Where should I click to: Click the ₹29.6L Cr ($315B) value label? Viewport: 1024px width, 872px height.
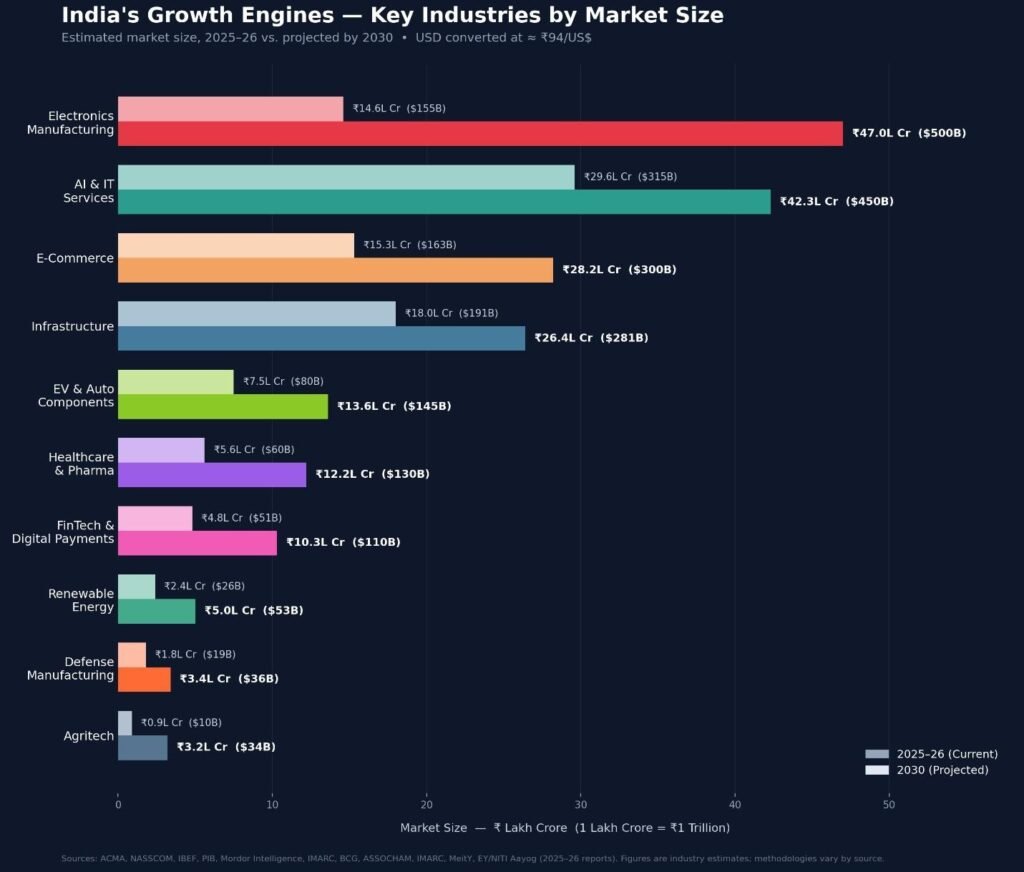coord(630,177)
